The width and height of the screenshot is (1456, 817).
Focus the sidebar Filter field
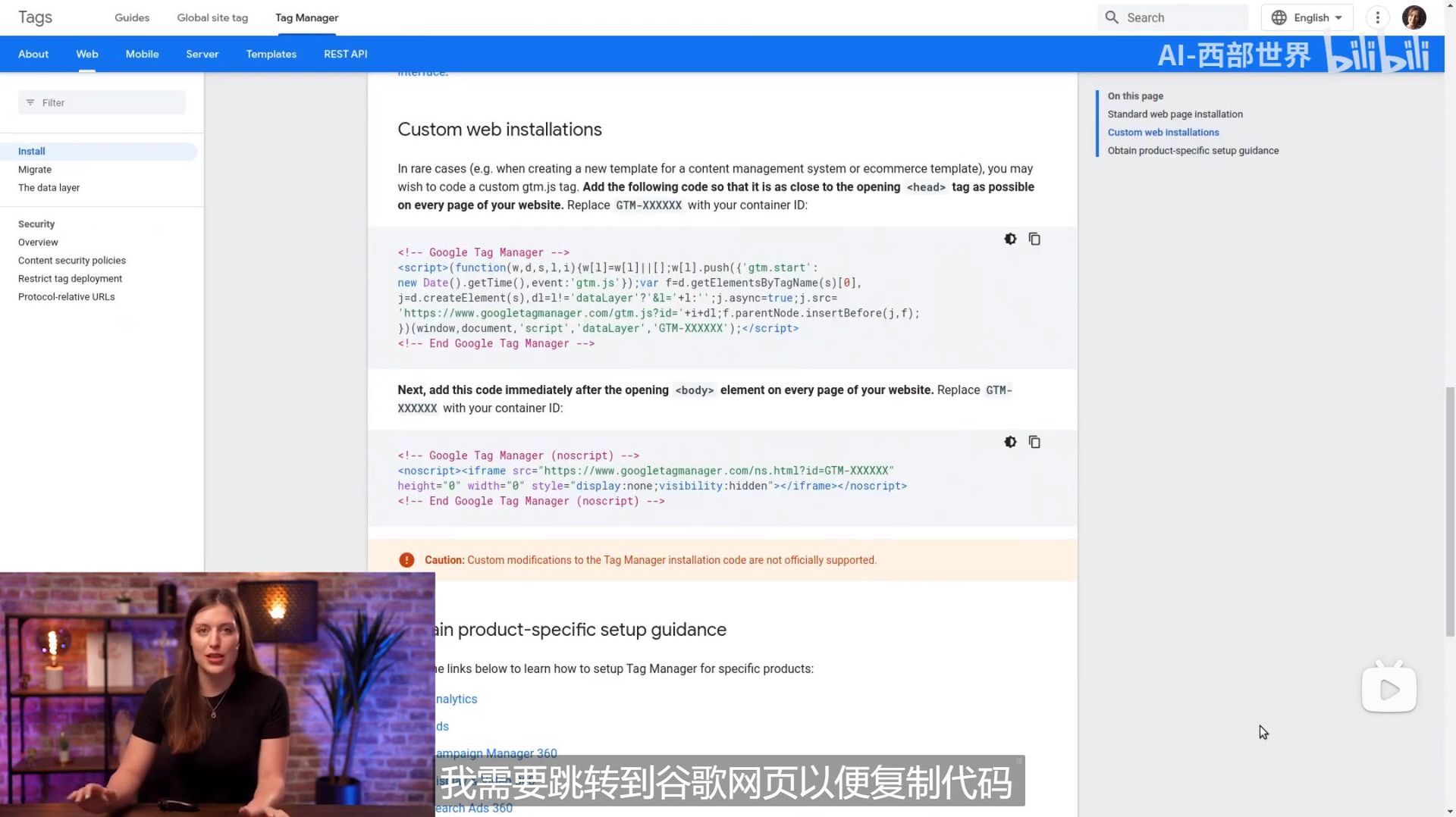102,102
